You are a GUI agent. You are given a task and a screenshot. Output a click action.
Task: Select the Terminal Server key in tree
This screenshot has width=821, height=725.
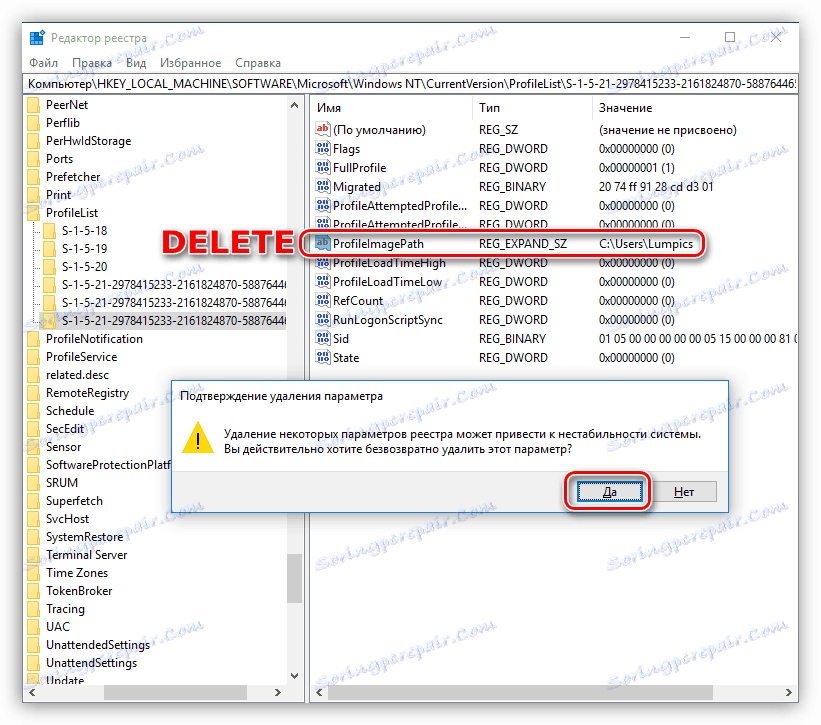pos(86,555)
